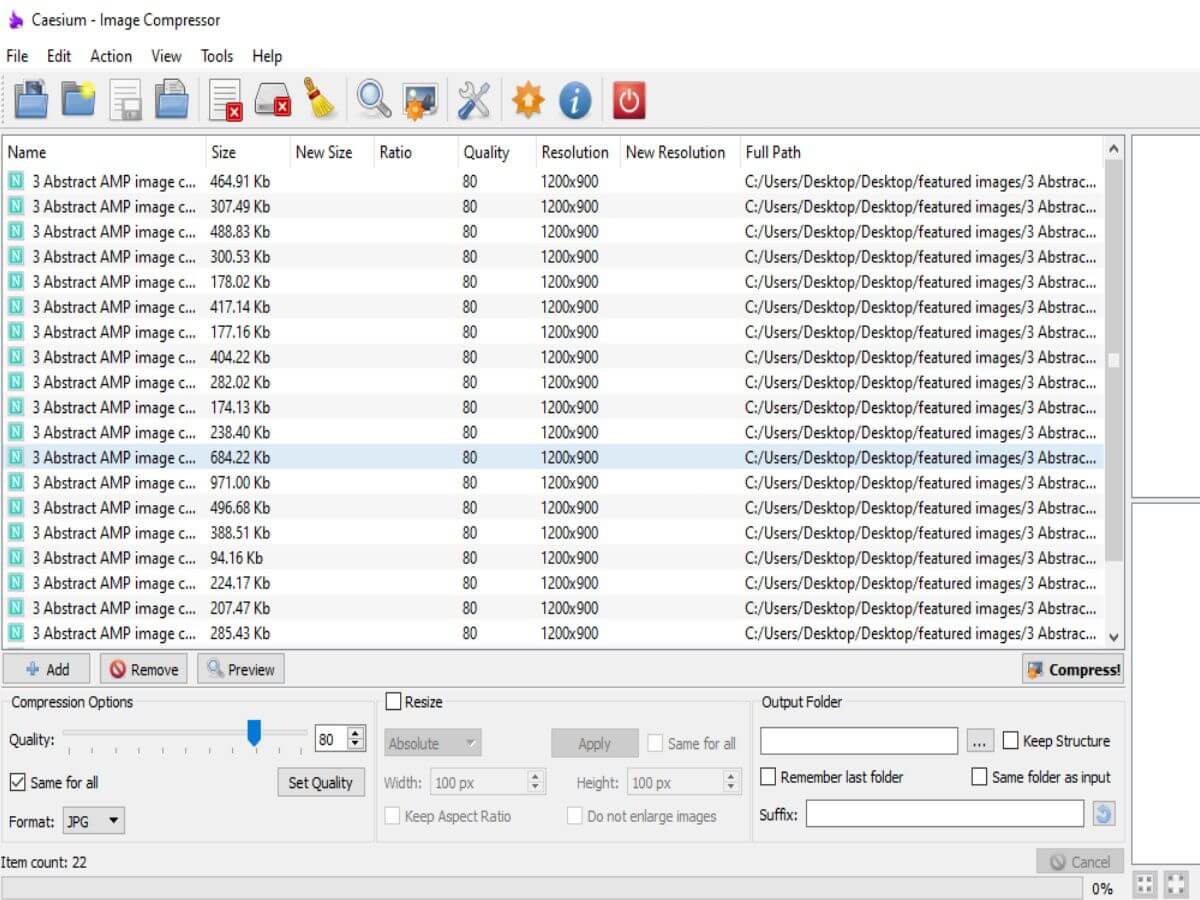Click the Suffix text field
The image size is (1200, 900).
(x=945, y=814)
